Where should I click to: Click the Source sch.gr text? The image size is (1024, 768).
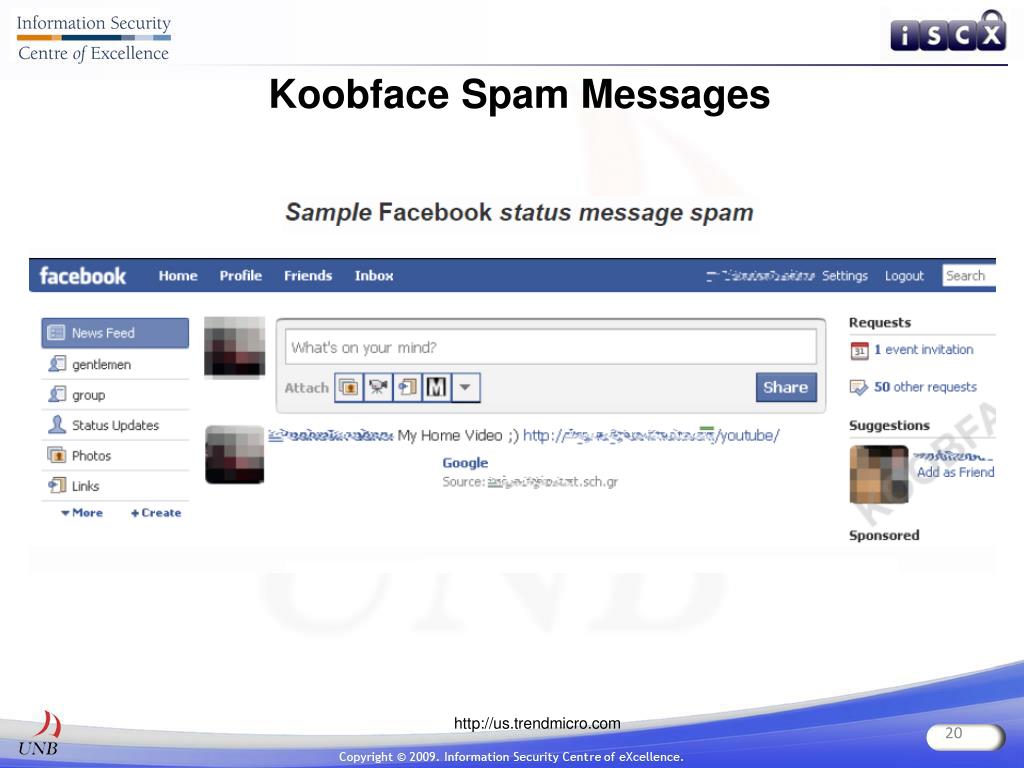(530, 482)
